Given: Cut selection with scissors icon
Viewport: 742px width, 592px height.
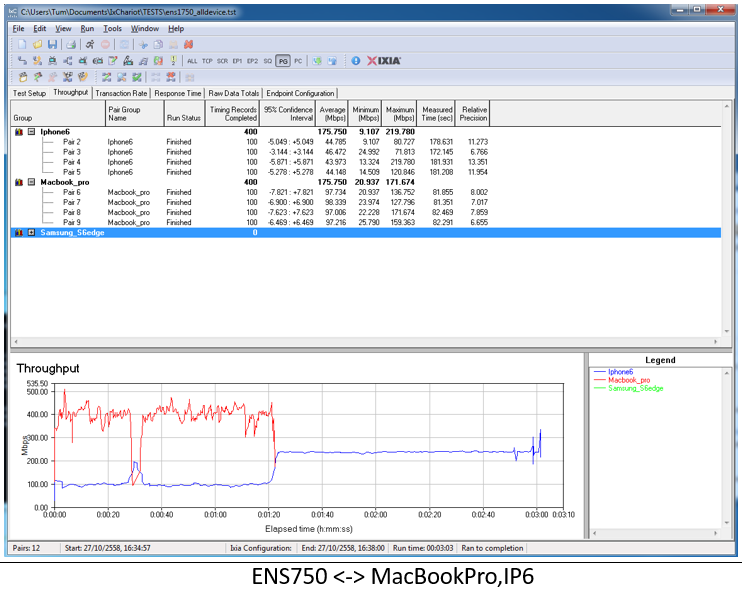Looking at the screenshot, I should coord(143,44).
